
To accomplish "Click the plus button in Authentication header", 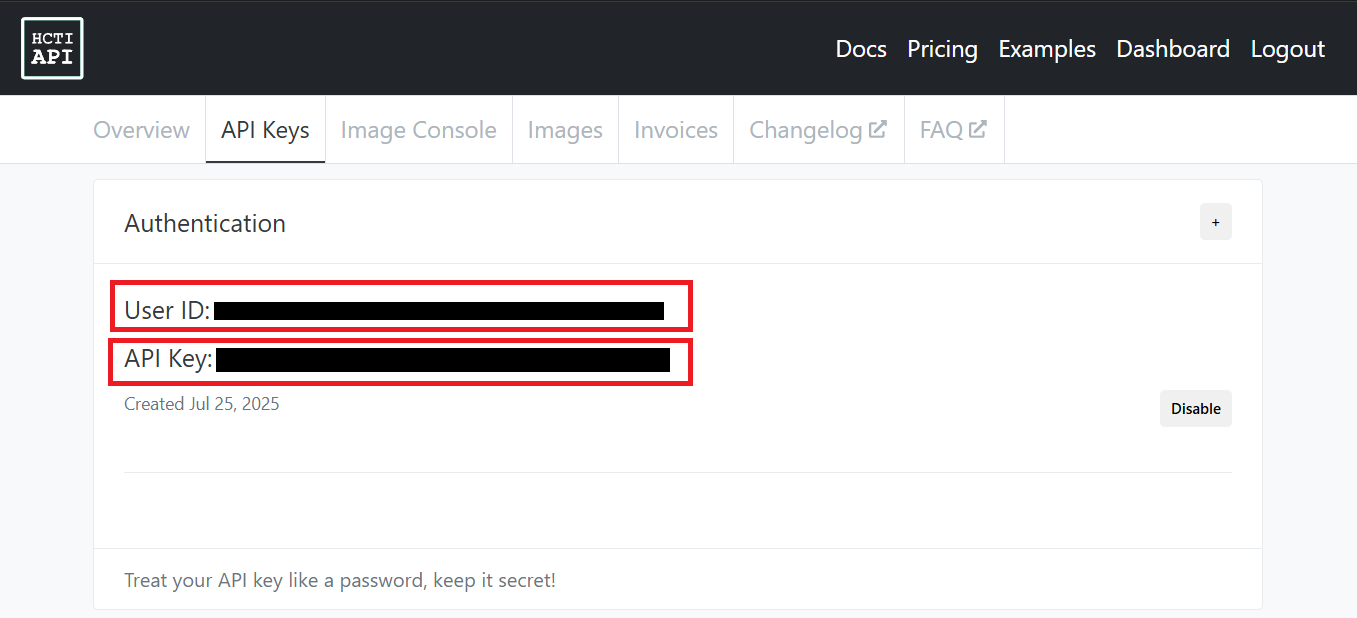I will click(1215, 222).
